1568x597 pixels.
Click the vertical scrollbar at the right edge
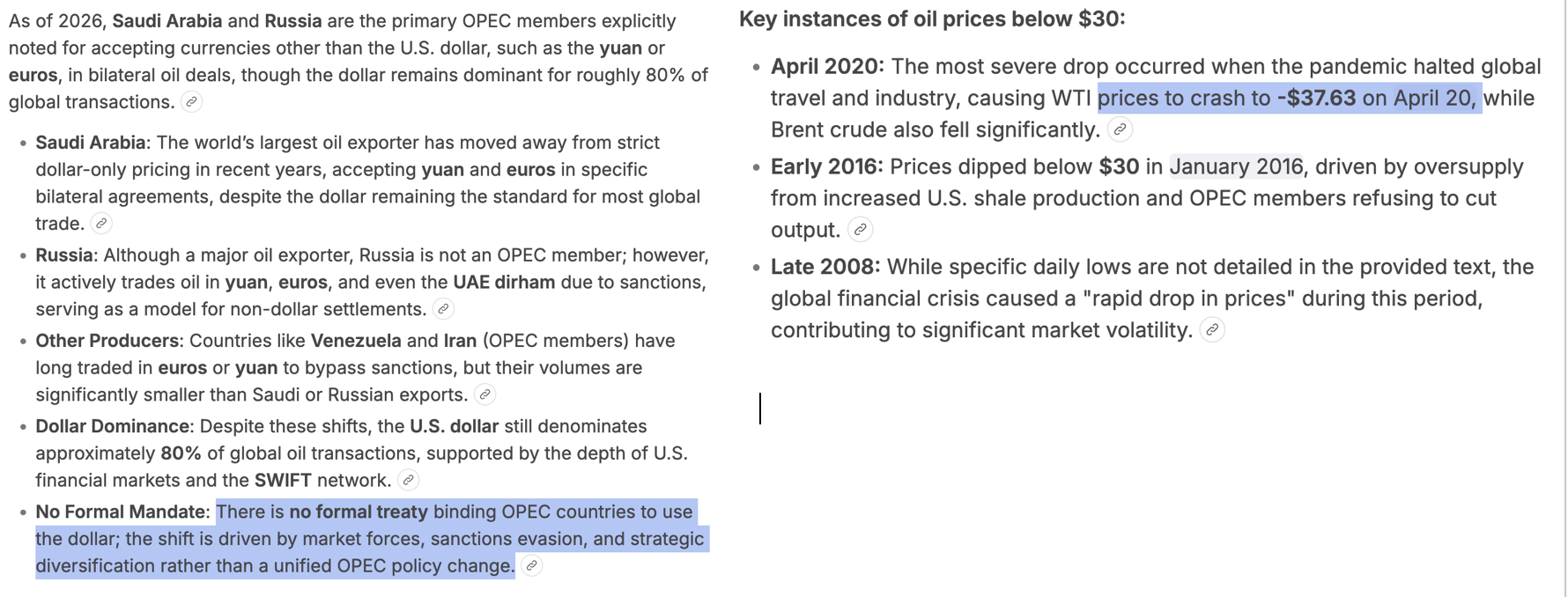click(x=1564, y=298)
